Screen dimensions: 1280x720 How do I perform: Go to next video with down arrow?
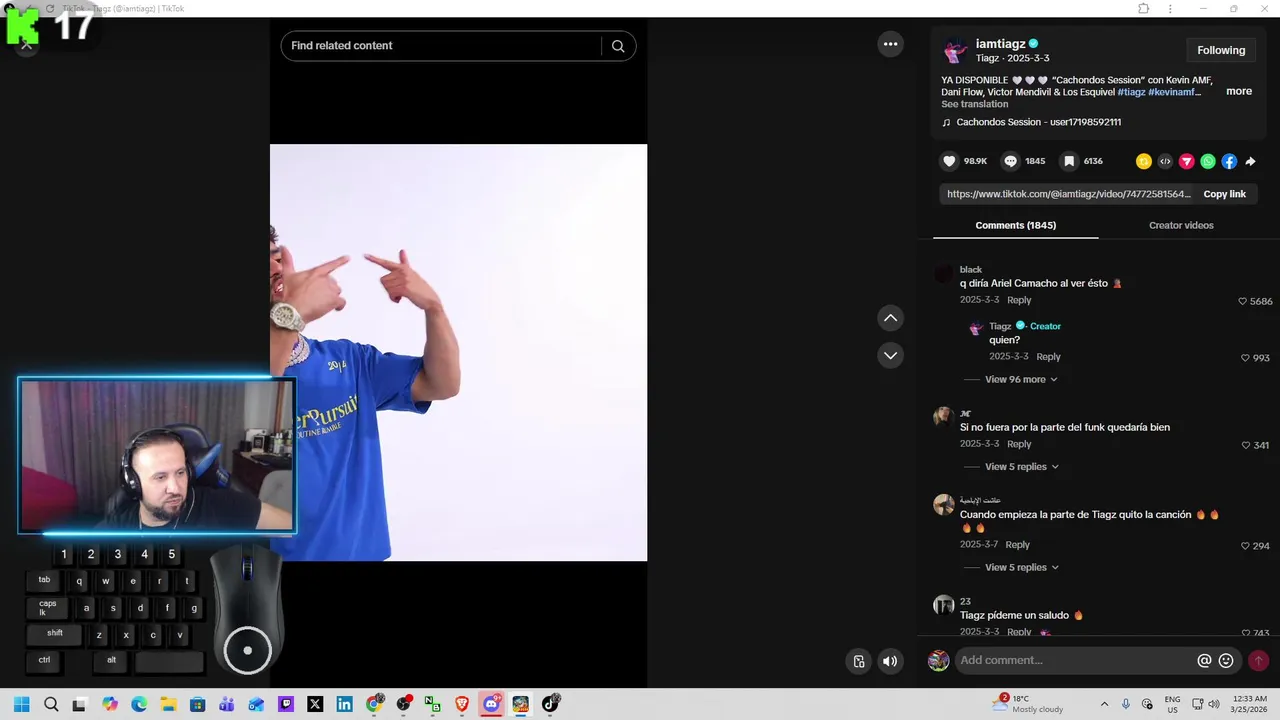click(x=890, y=355)
